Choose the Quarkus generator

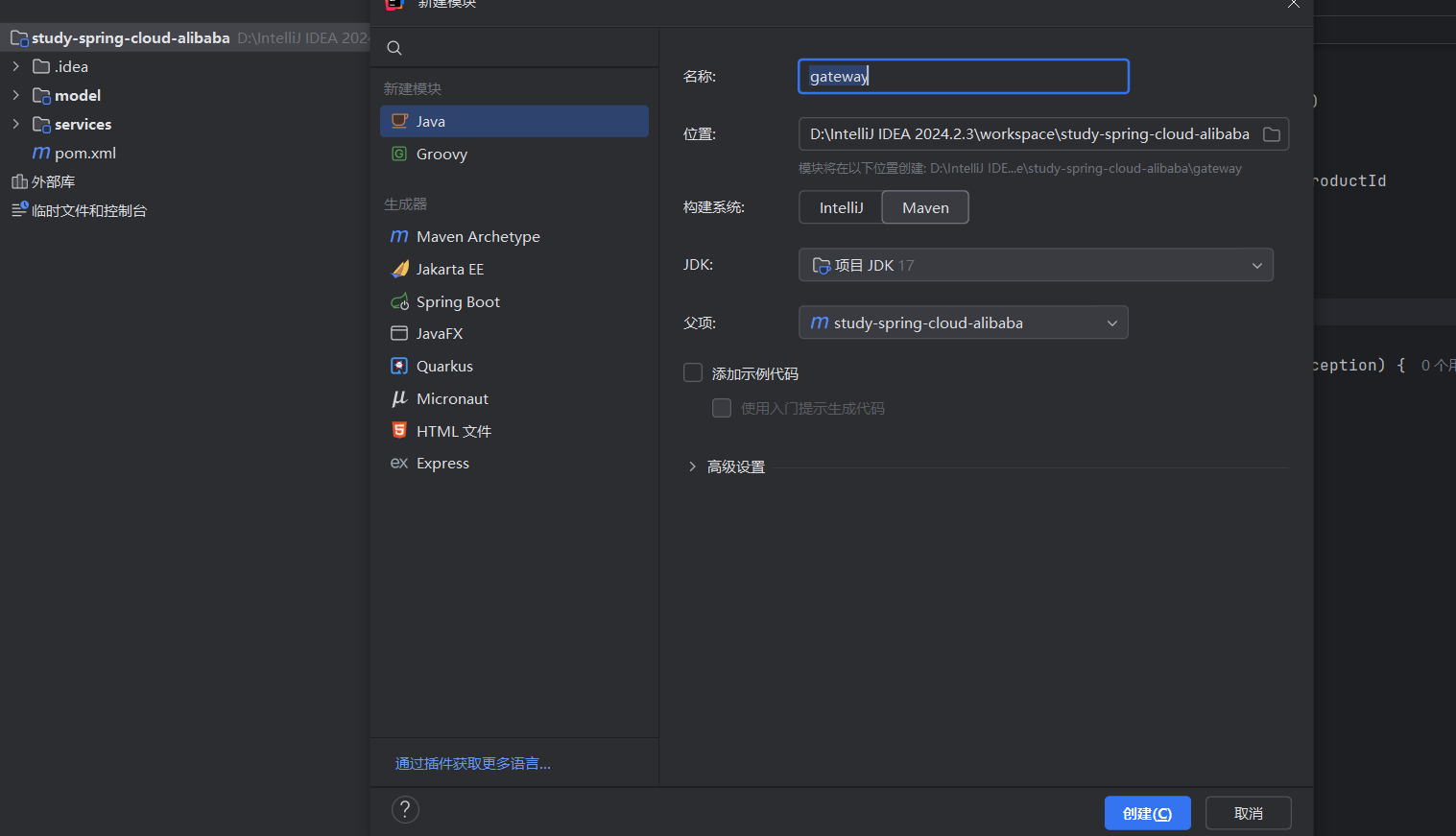[x=444, y=366]
